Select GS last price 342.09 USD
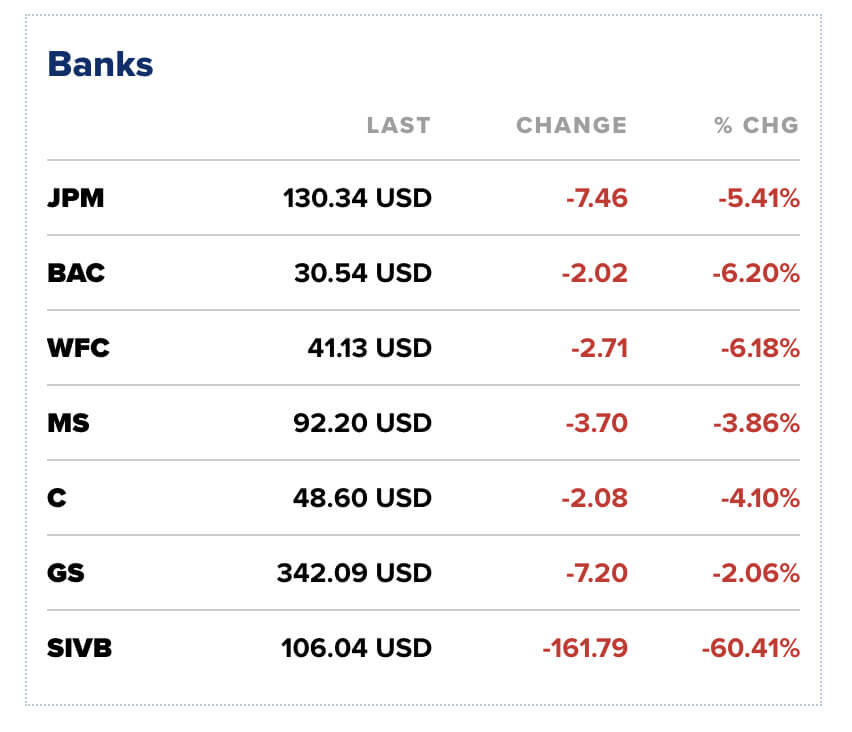 pyautogui.click(x=354, y=573)
